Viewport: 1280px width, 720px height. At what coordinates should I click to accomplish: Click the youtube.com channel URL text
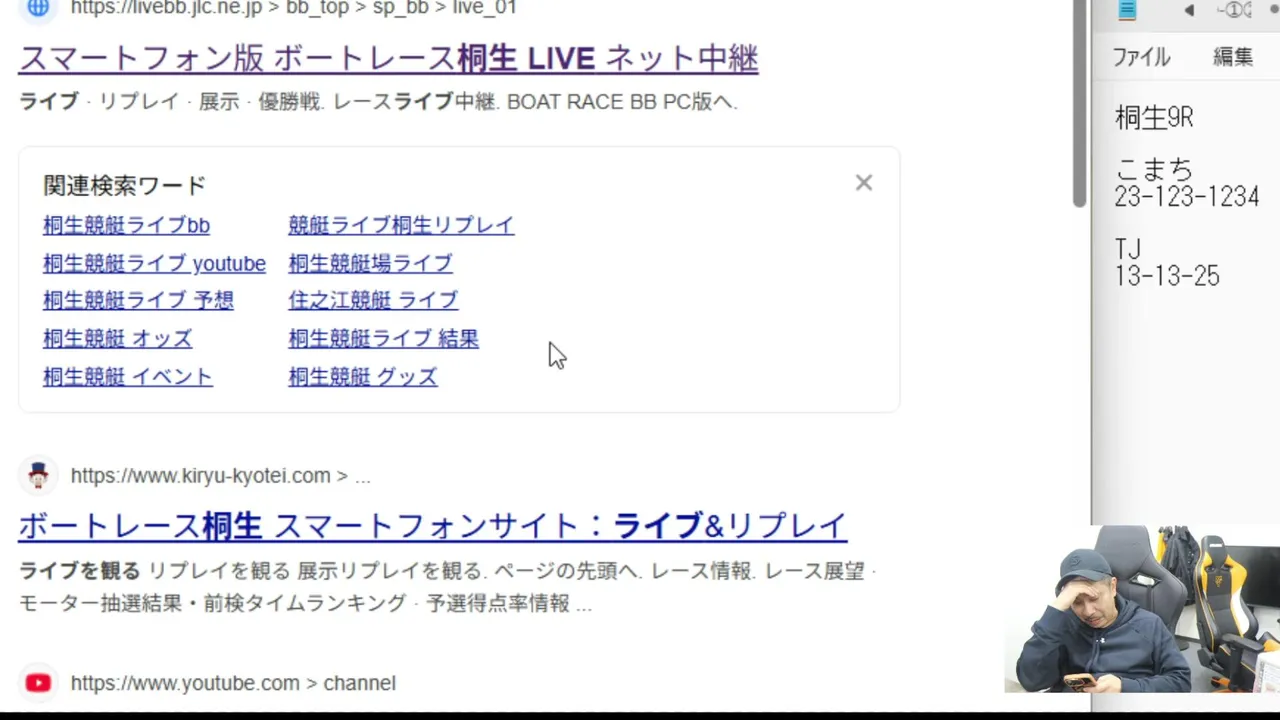pyautogui.click(x=233, y=683)
